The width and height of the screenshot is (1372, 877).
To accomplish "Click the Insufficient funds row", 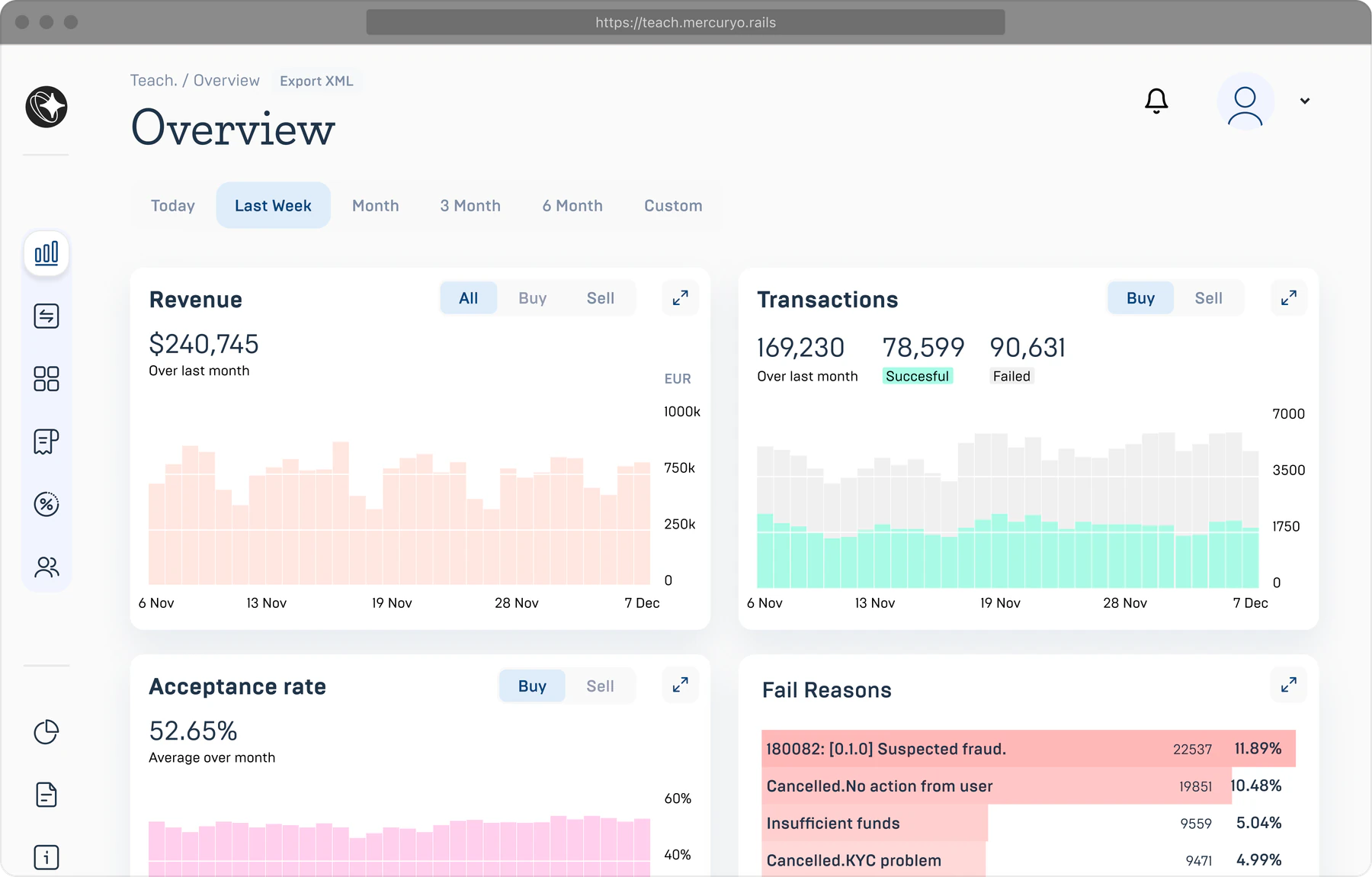I will 1028,824.
